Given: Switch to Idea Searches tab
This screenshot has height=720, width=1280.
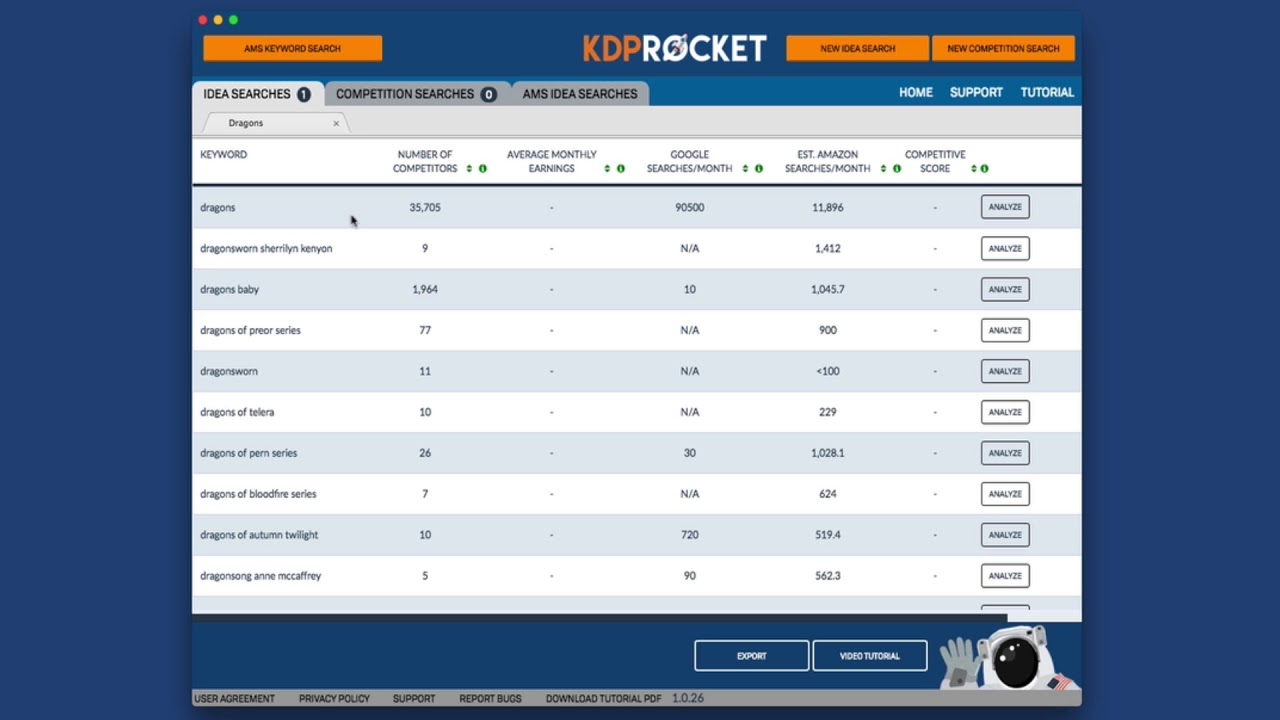Looking at the screenshot, I should [x=257, y=94].
